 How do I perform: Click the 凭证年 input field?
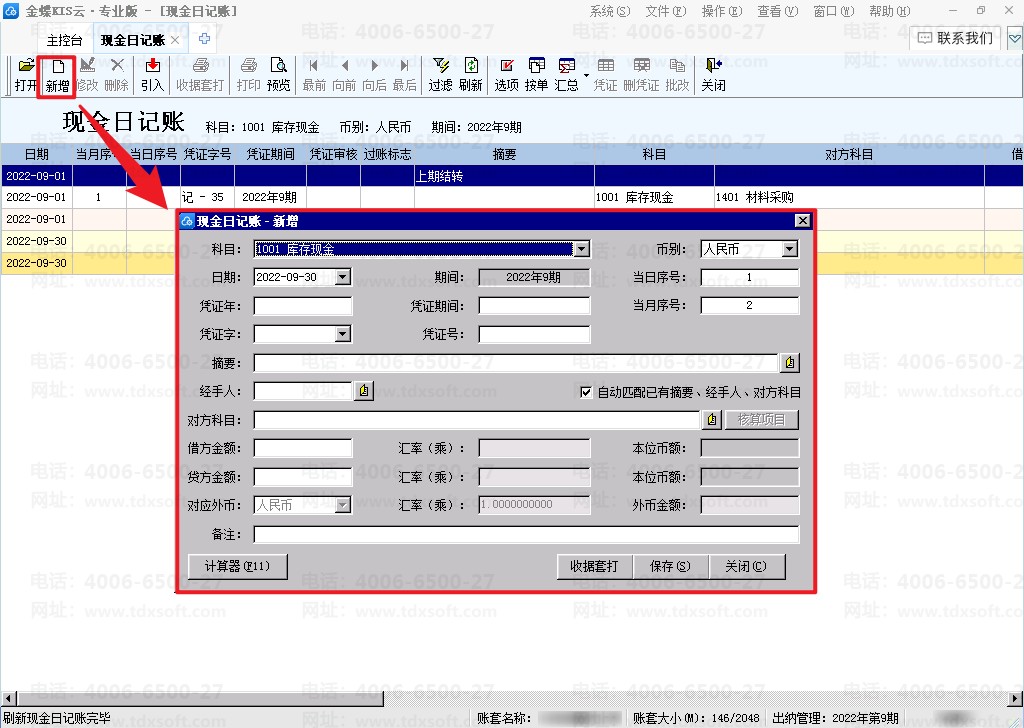click(303, 306)
